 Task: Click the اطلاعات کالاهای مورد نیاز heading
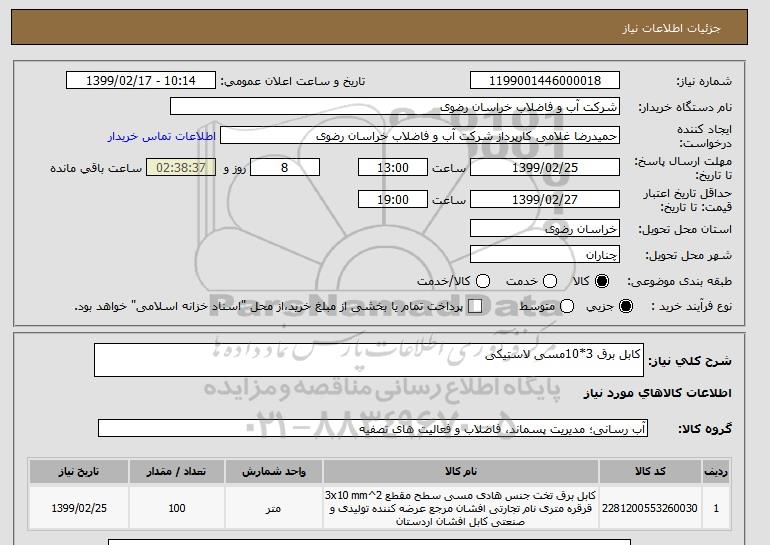point(658,393)
